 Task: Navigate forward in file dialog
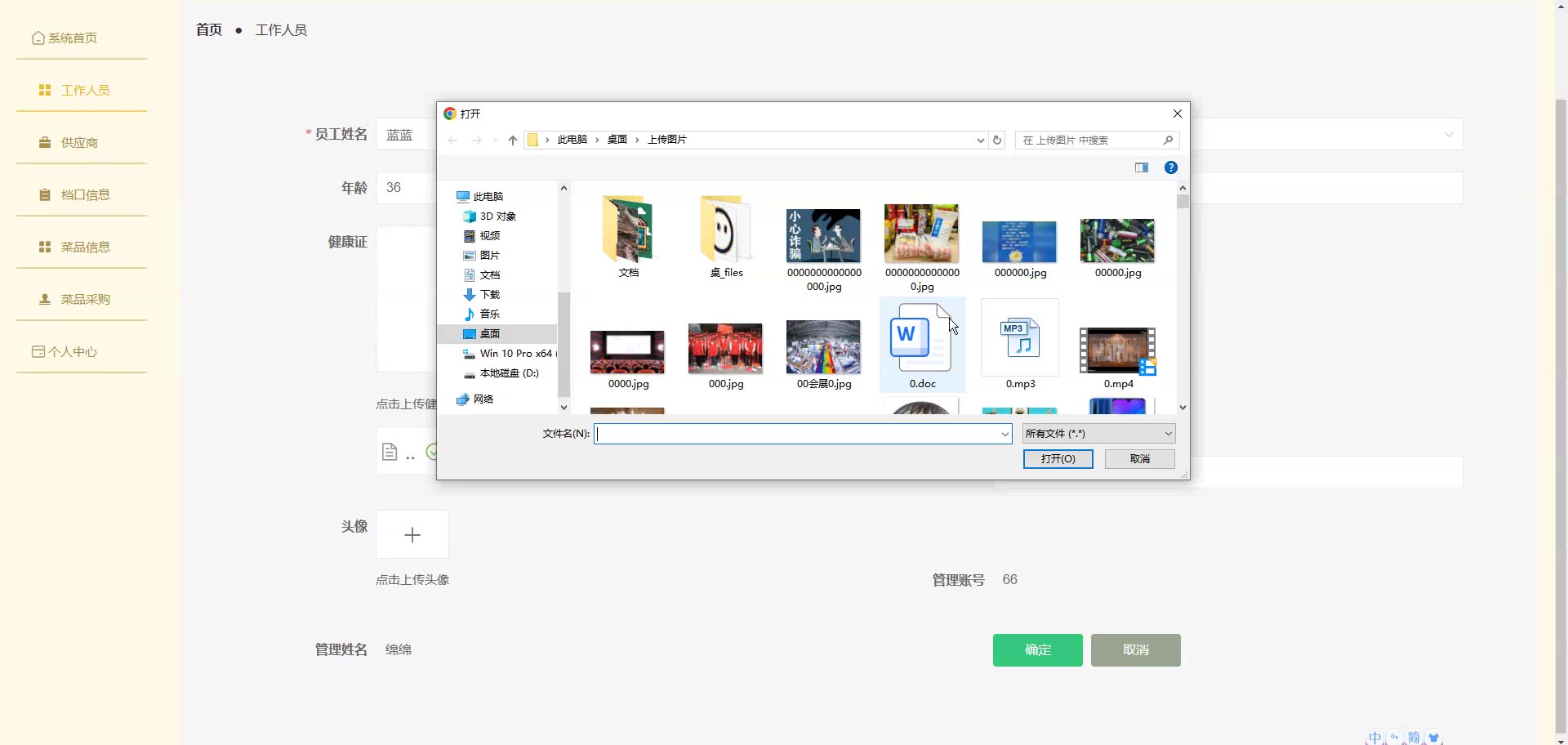click(477, 141)
